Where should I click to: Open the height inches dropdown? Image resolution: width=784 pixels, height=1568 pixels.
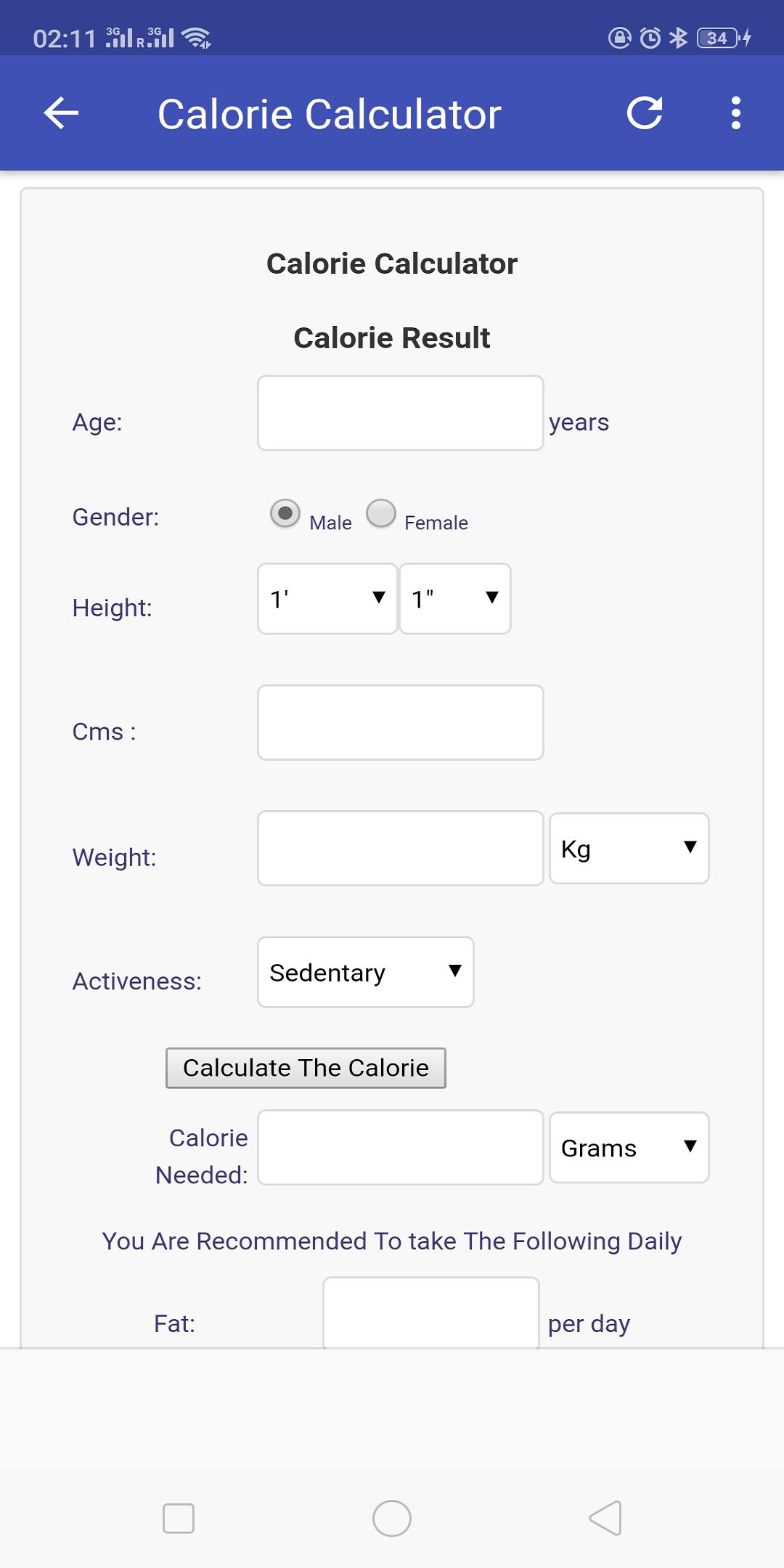[455, 599]
